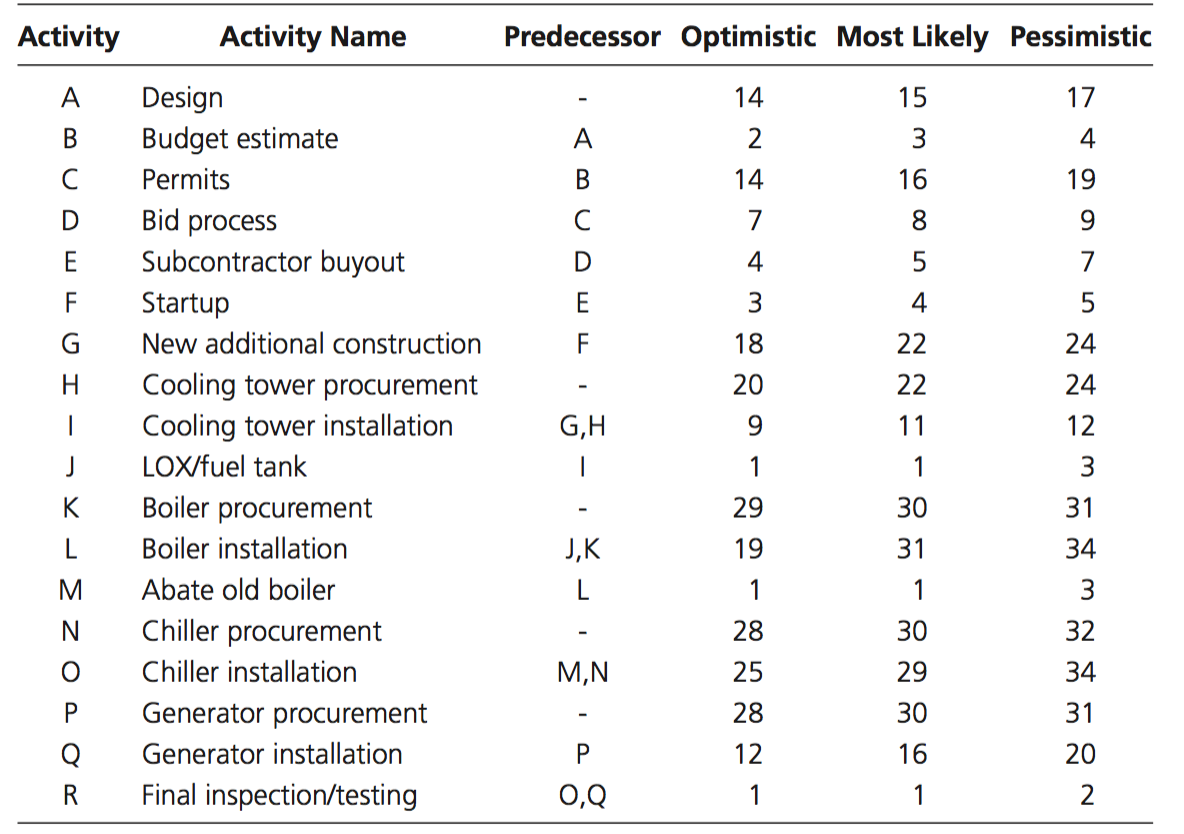The height and width of the screenshot is (834, 1184).
Task: Click the Final inspection/testing cell
Action: [x=279, y=795]
